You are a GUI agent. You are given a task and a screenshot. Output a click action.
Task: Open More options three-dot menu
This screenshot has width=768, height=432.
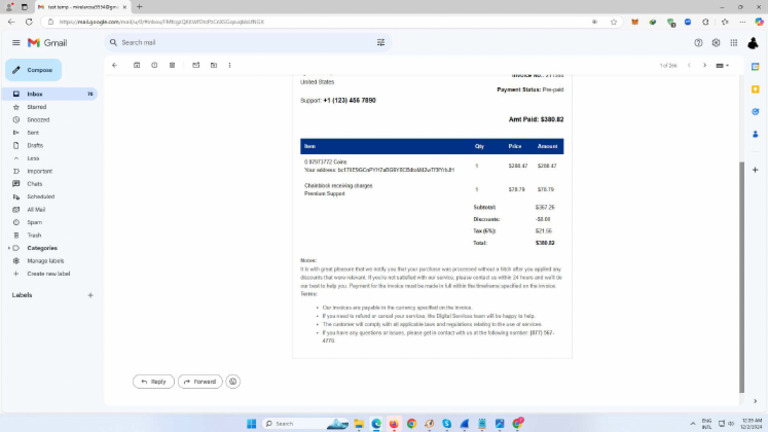coord(230,65)
